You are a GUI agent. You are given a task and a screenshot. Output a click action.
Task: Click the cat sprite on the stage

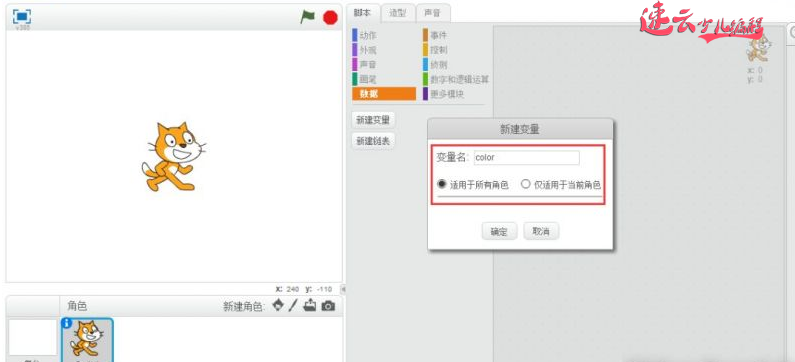coord(173,156)
